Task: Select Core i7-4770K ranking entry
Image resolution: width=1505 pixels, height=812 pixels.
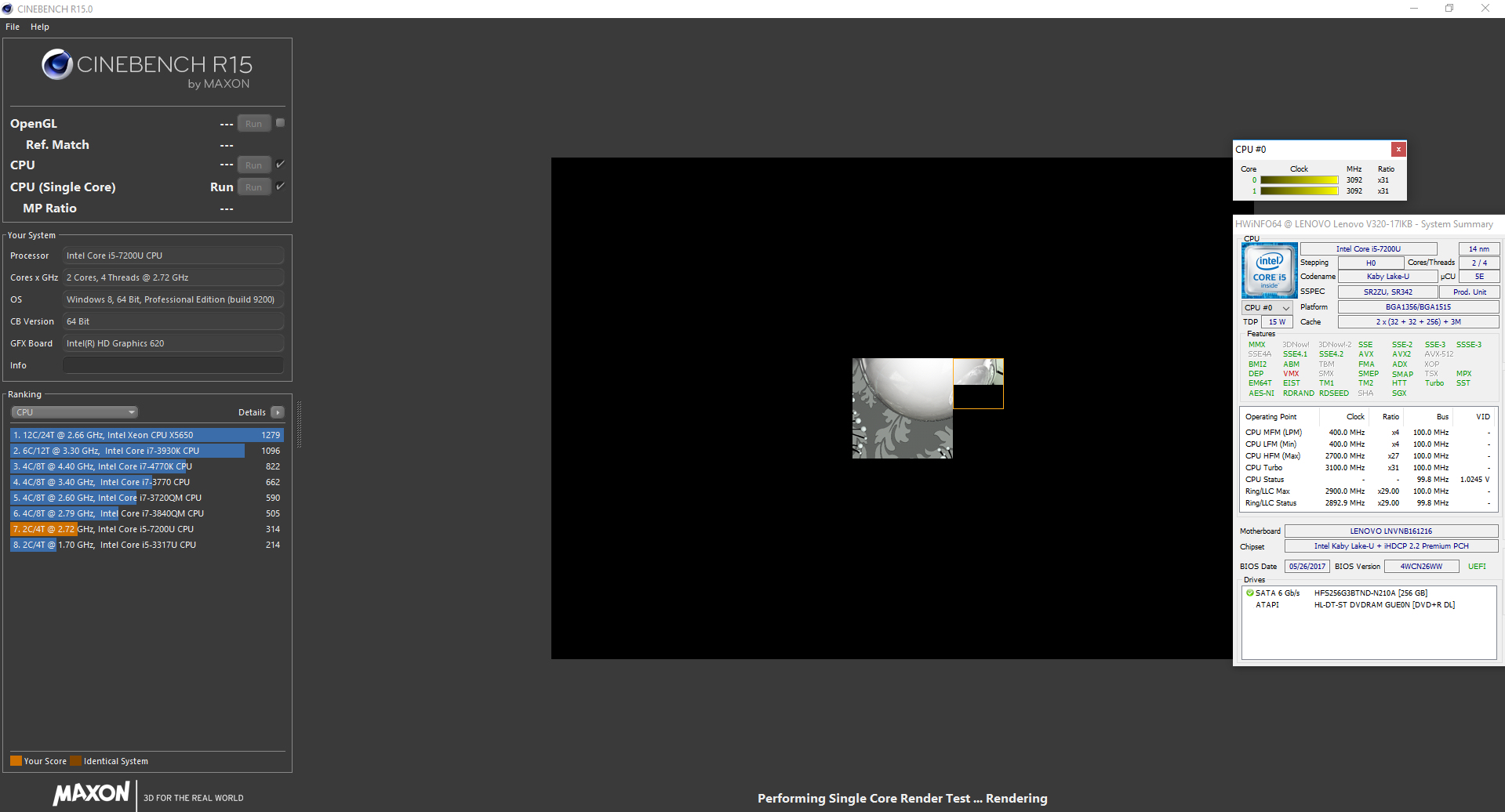Action: click(x=147, y=466)
